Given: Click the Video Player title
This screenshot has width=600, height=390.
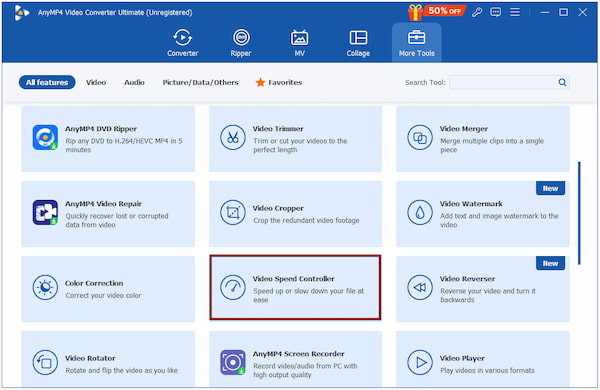Looking at the screenshot, I should pyautogui.click(x=462, y=359).
